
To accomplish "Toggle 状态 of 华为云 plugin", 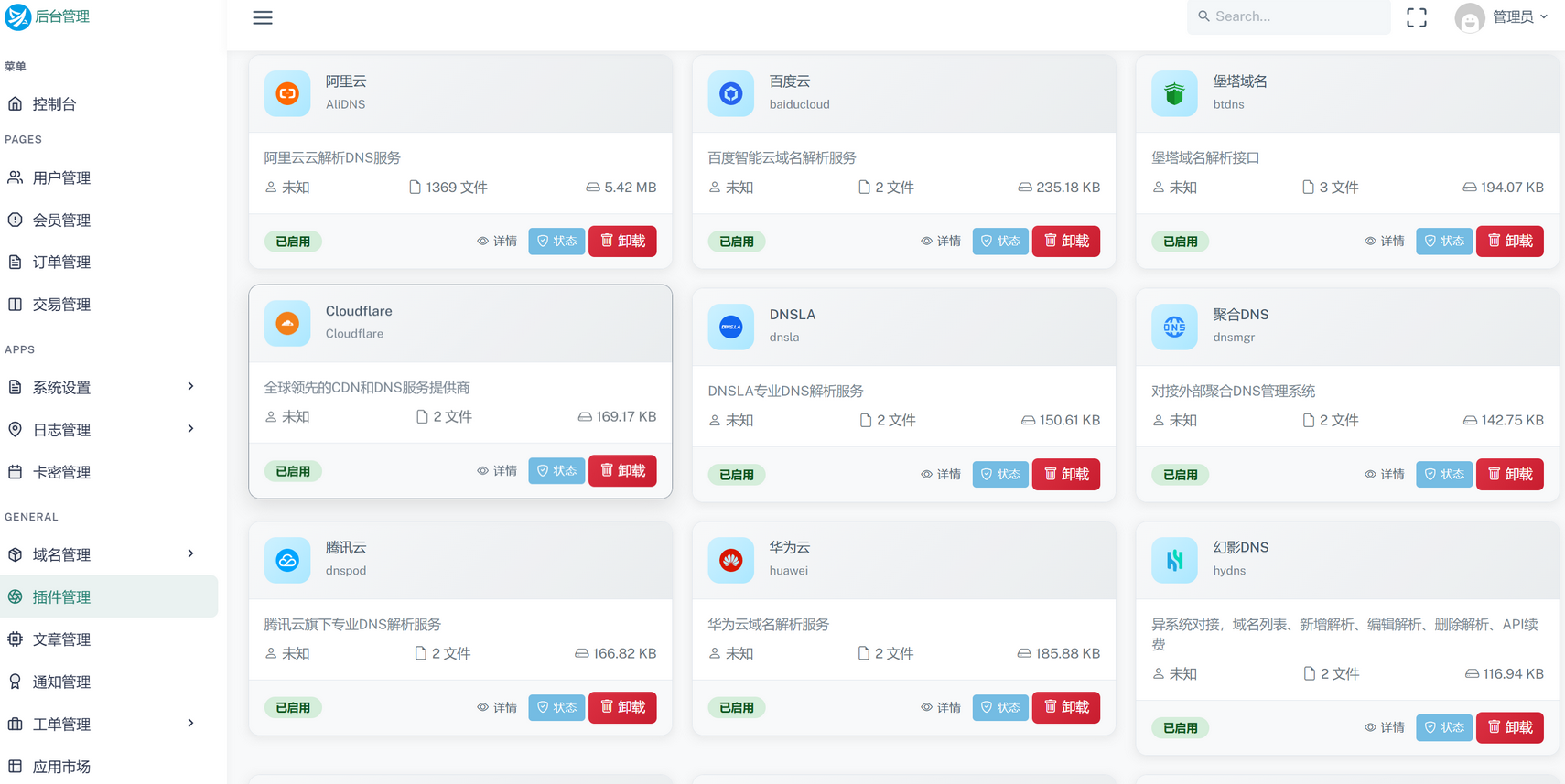I will (x=1000, y=707).
